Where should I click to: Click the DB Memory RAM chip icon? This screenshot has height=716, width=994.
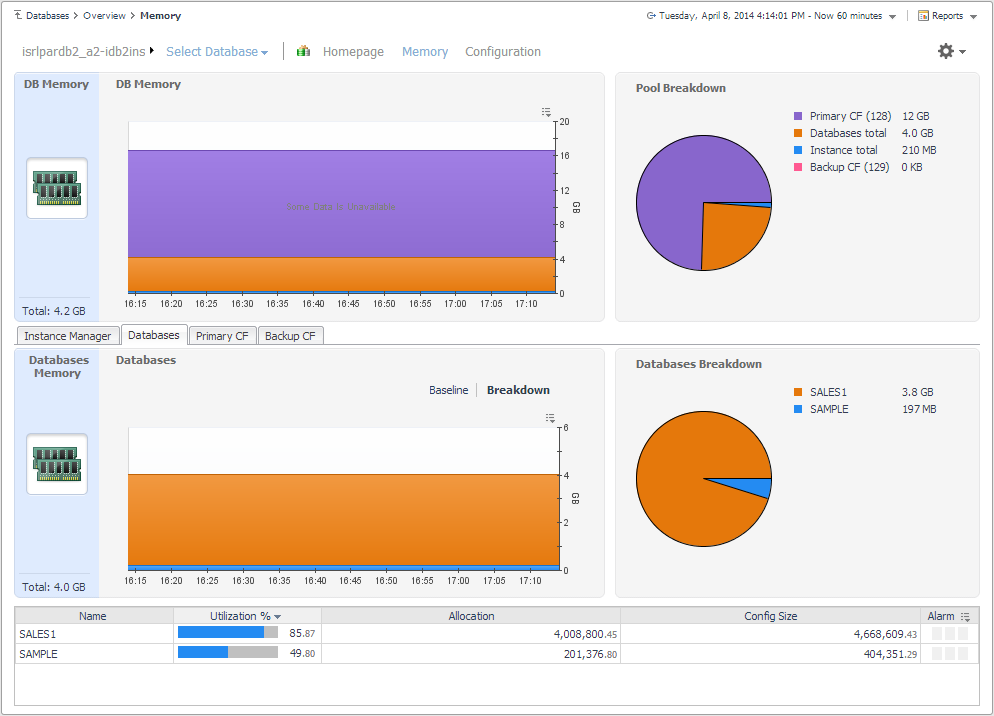coord(56,188)
